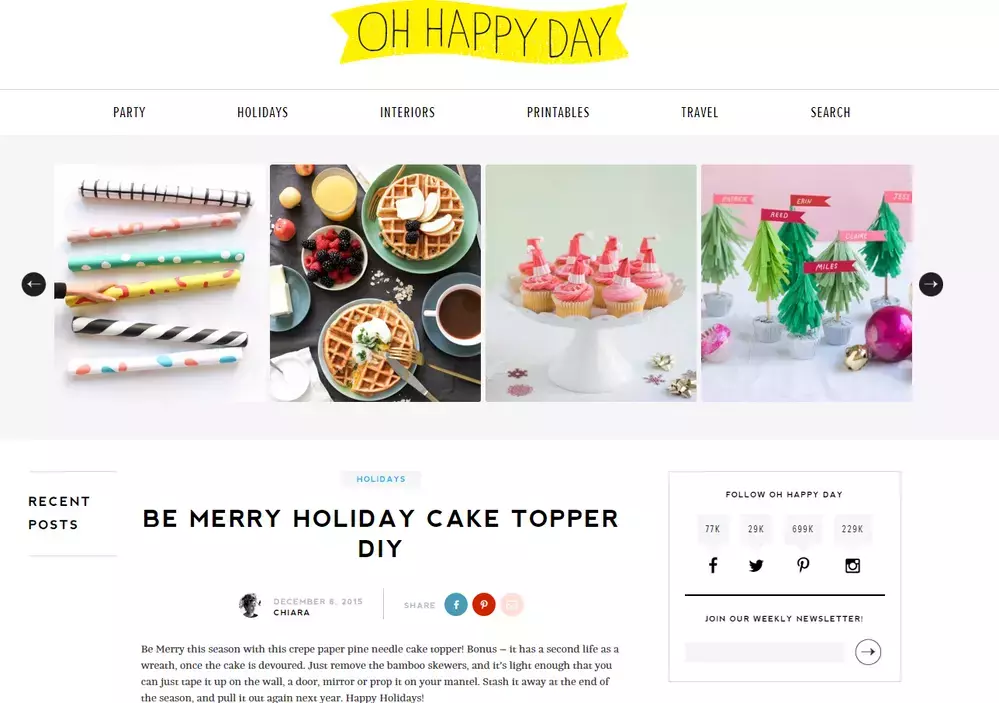Image resolution: width=999 pixels, height=703 pixels.
Task: Click the Holidays category tag above title
Action: tap(381, 479)
